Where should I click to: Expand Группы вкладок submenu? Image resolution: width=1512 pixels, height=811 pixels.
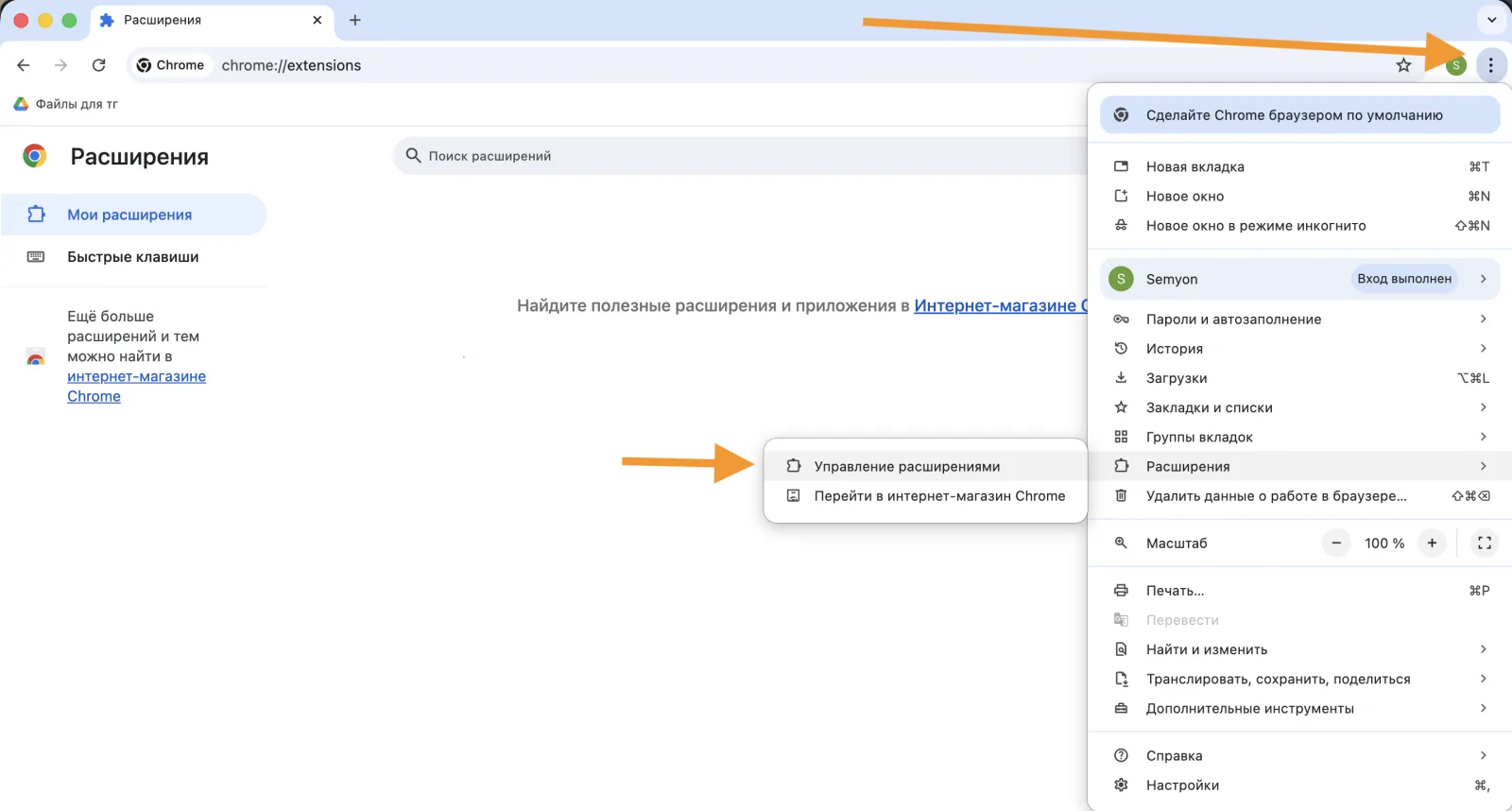coord(1299,437)
